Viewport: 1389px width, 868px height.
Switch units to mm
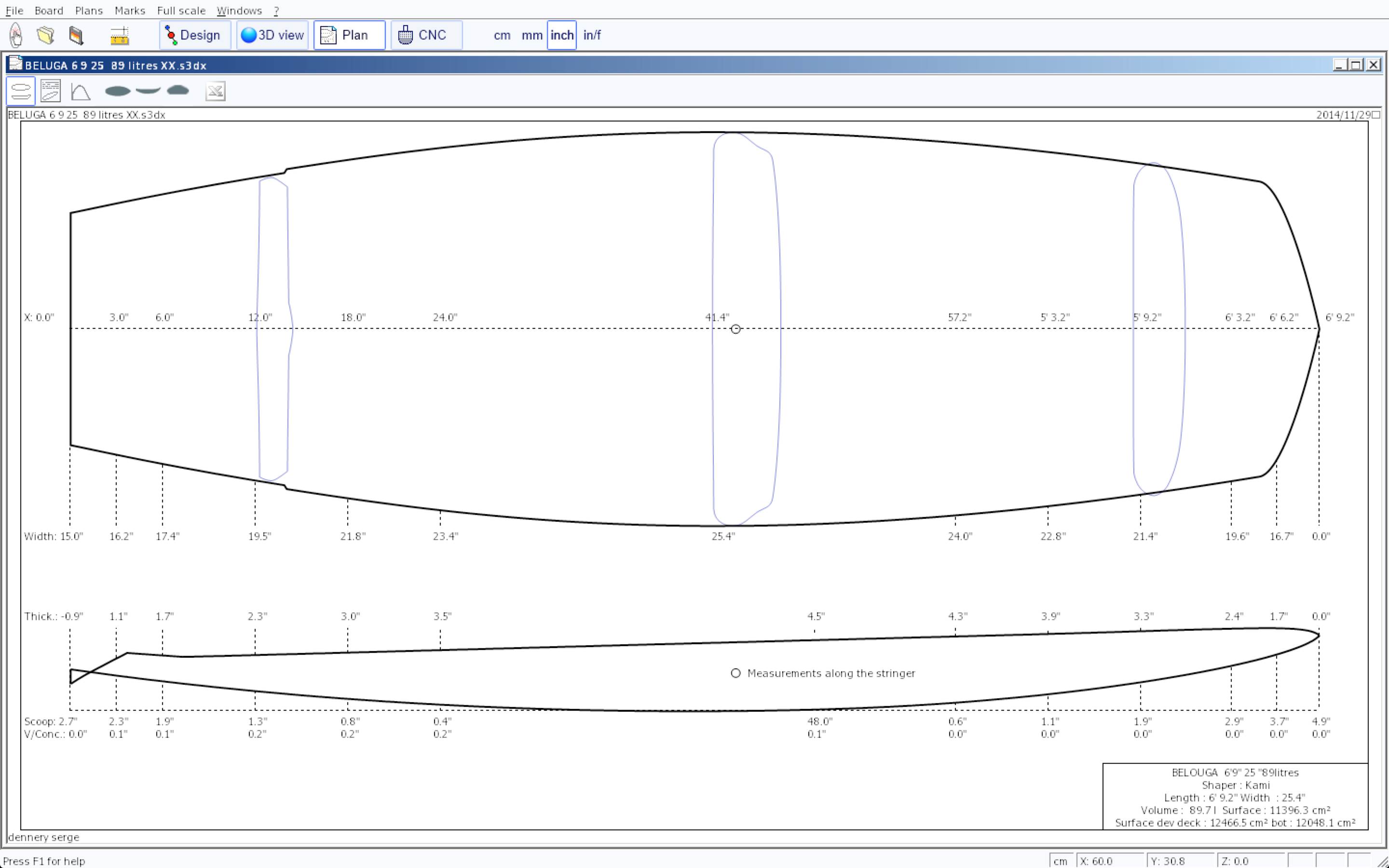(x=531, y=35)
